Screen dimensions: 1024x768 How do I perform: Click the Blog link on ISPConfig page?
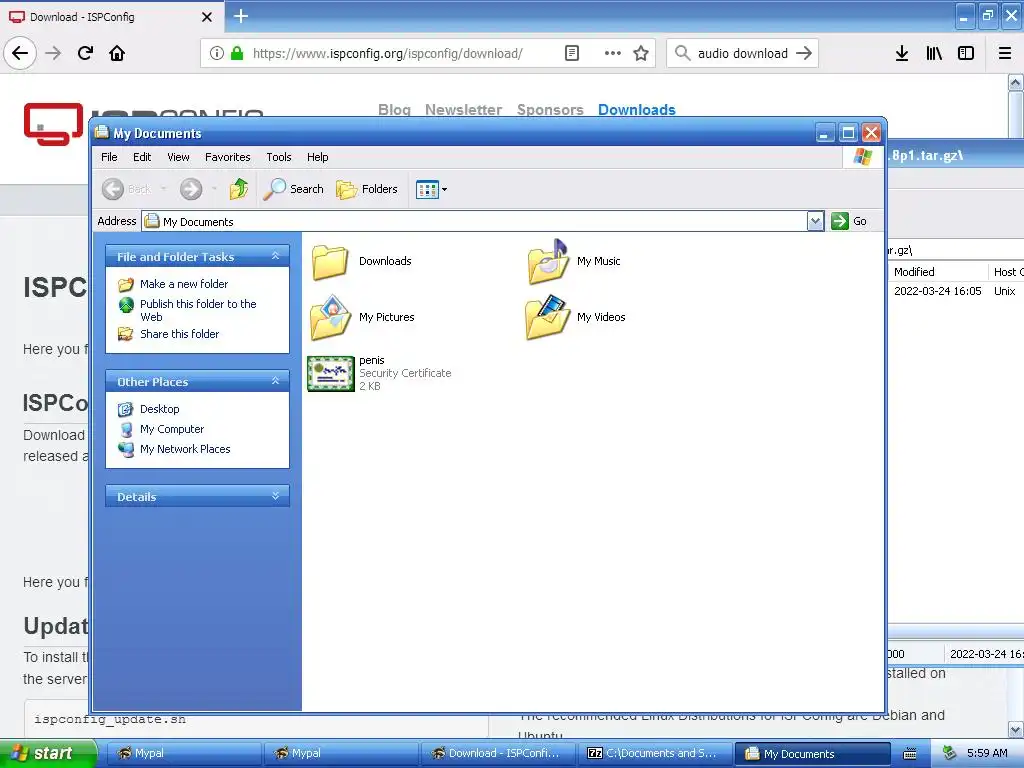[394, 110]
